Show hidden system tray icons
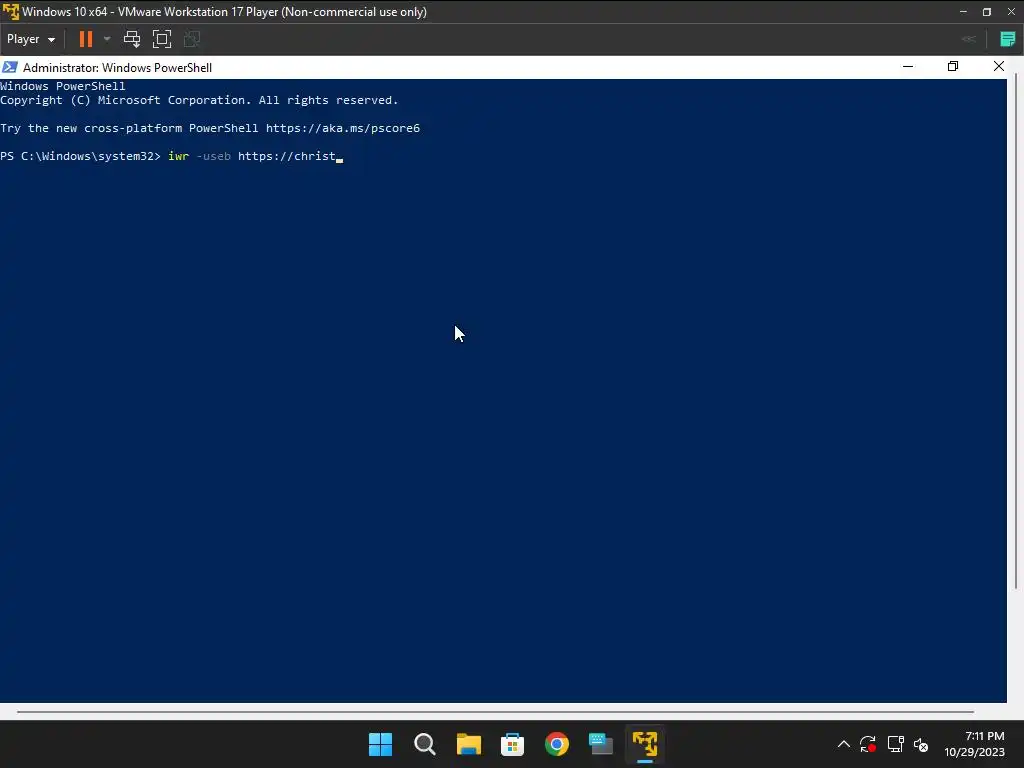 [x=844, y=744]
